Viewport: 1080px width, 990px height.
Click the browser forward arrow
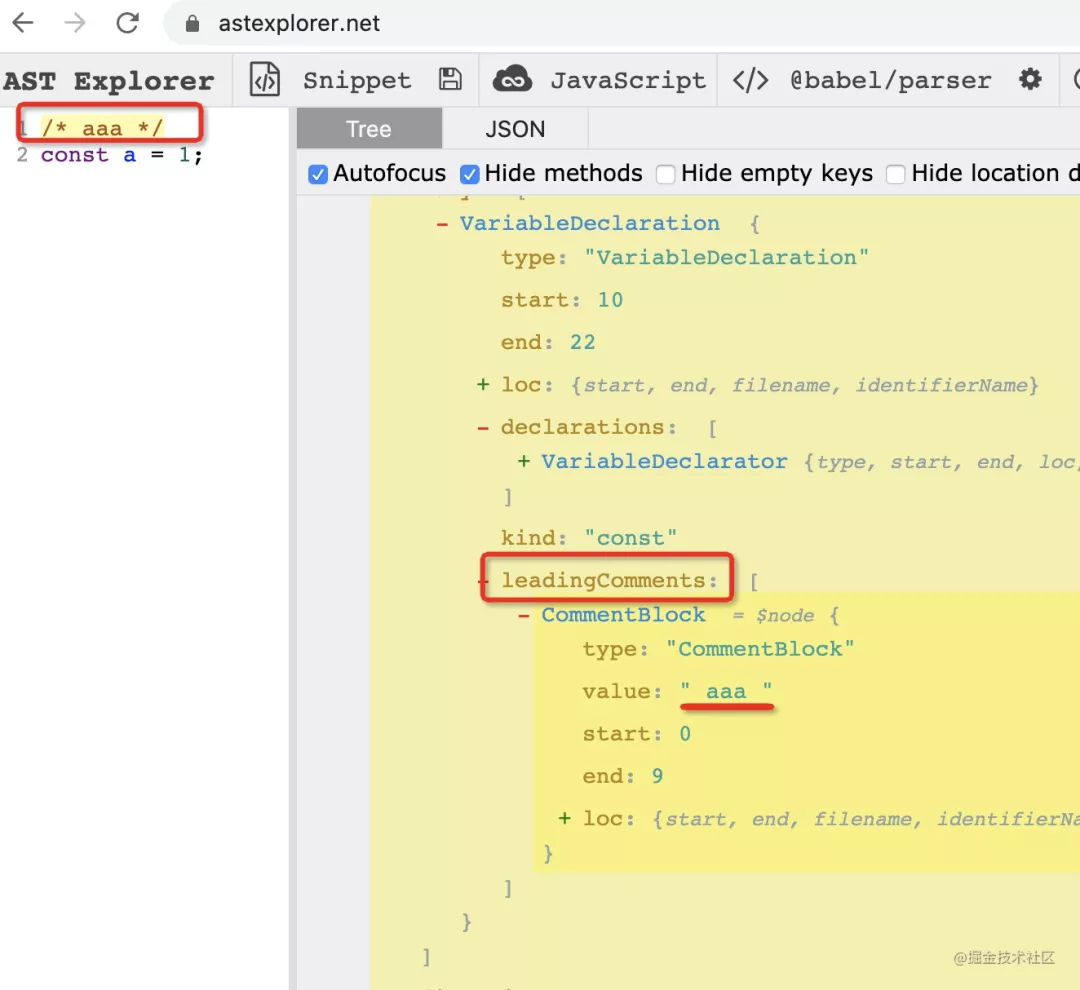coord(75,23)
